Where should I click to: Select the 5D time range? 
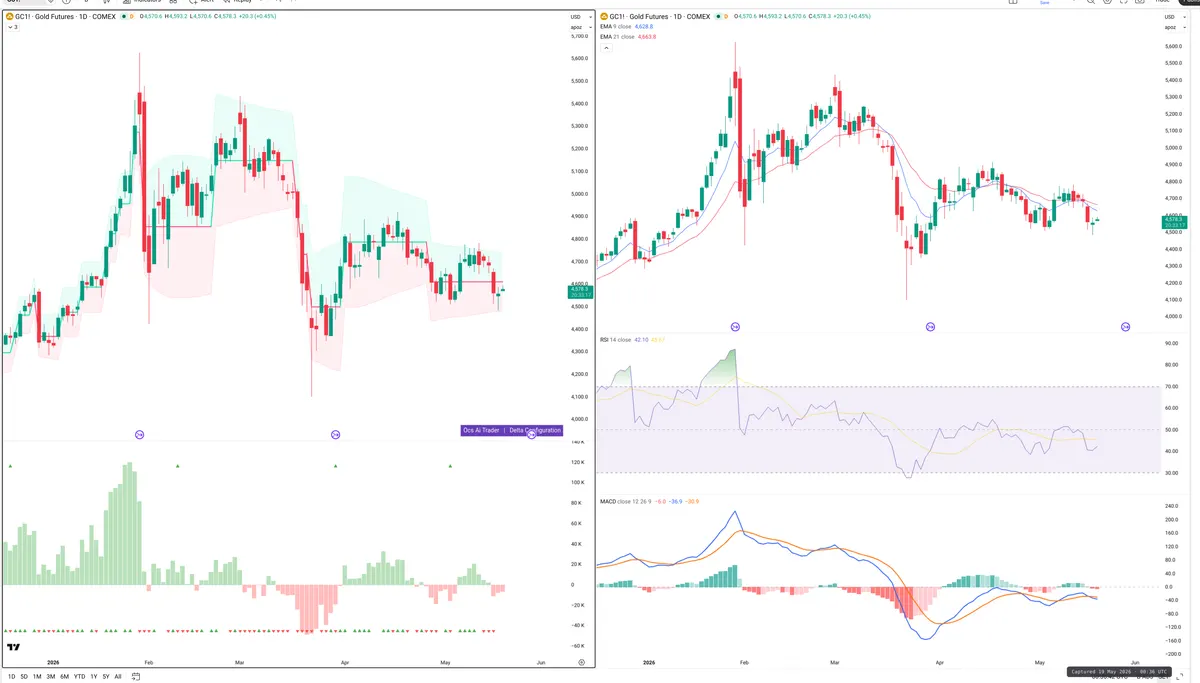tap(24, 677)
